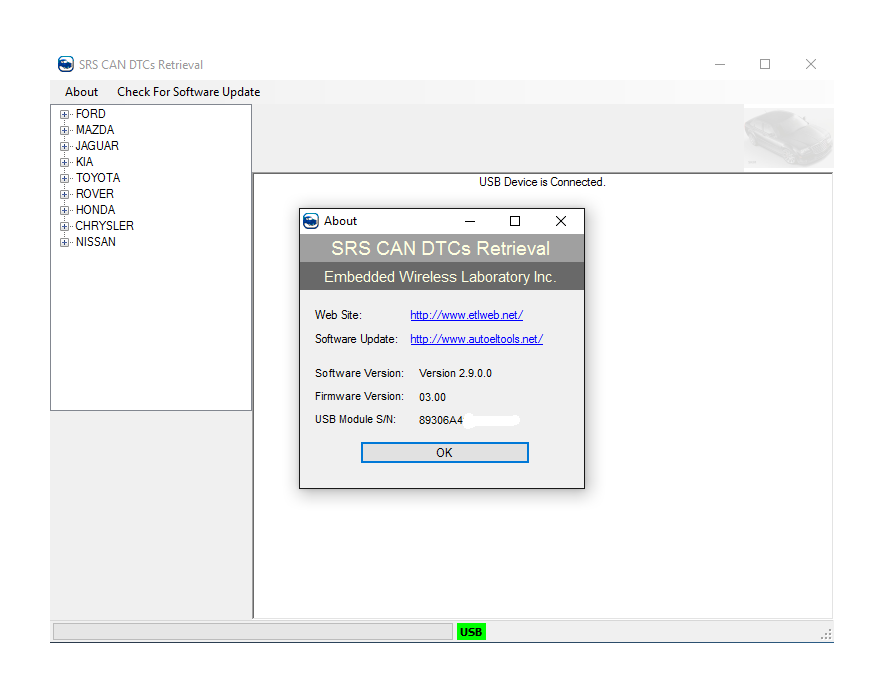This screenshot has width=884, height=693.
Task: Open the About menu
Action: tap(82, 92)
